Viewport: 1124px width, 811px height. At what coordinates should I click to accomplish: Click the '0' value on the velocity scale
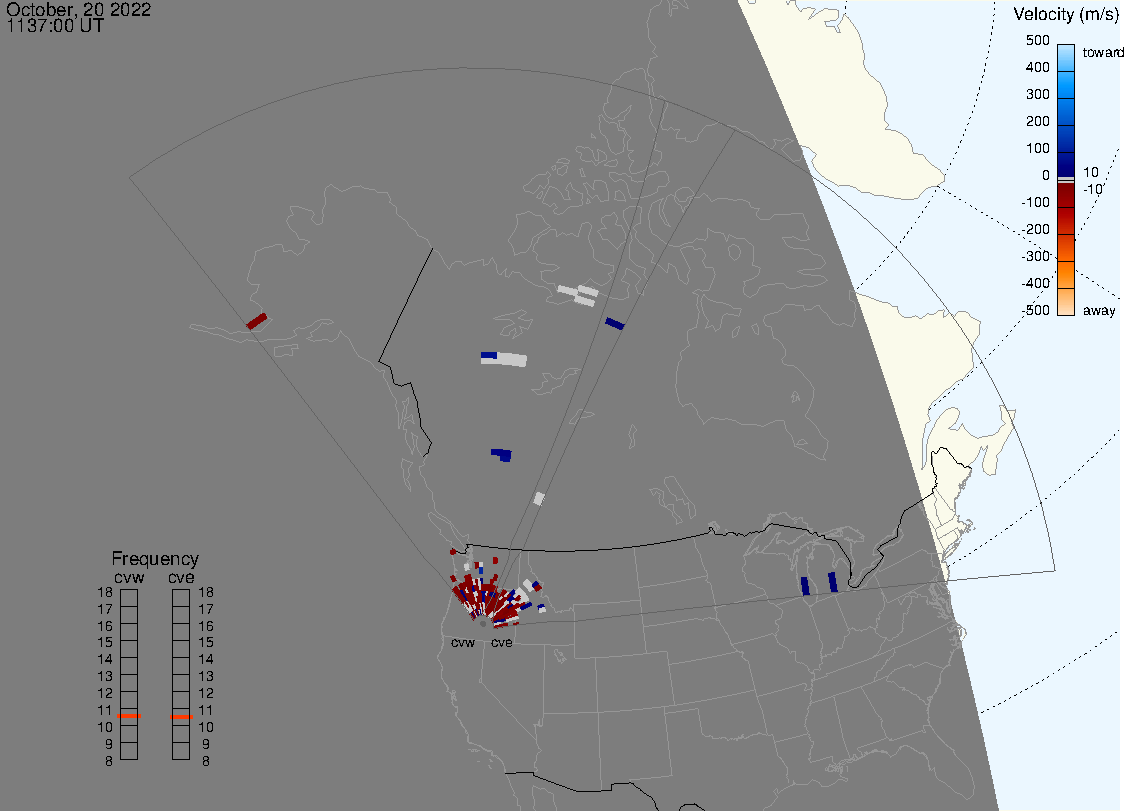click(x=1046, y=175)
